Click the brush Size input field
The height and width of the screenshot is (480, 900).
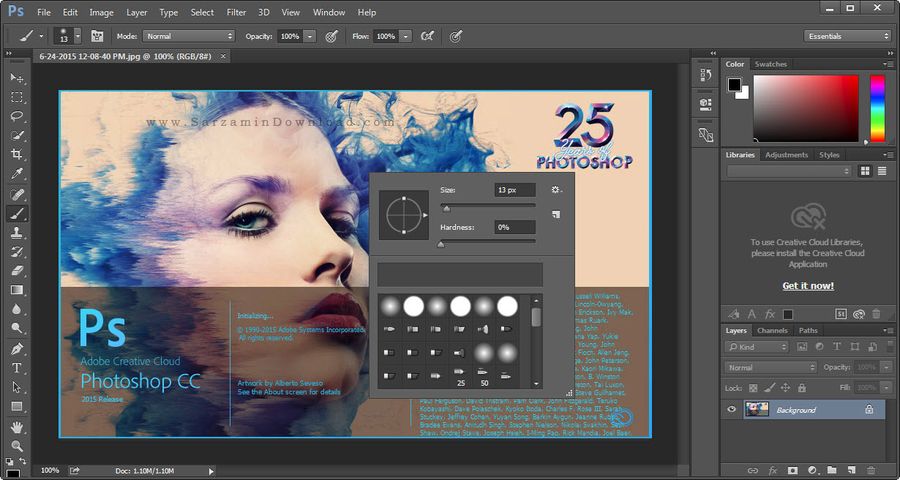tap(514, 190)
